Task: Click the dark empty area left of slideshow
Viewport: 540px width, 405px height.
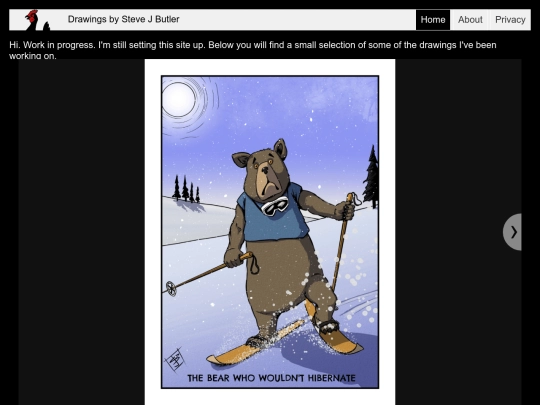Action: pos(82,232)
